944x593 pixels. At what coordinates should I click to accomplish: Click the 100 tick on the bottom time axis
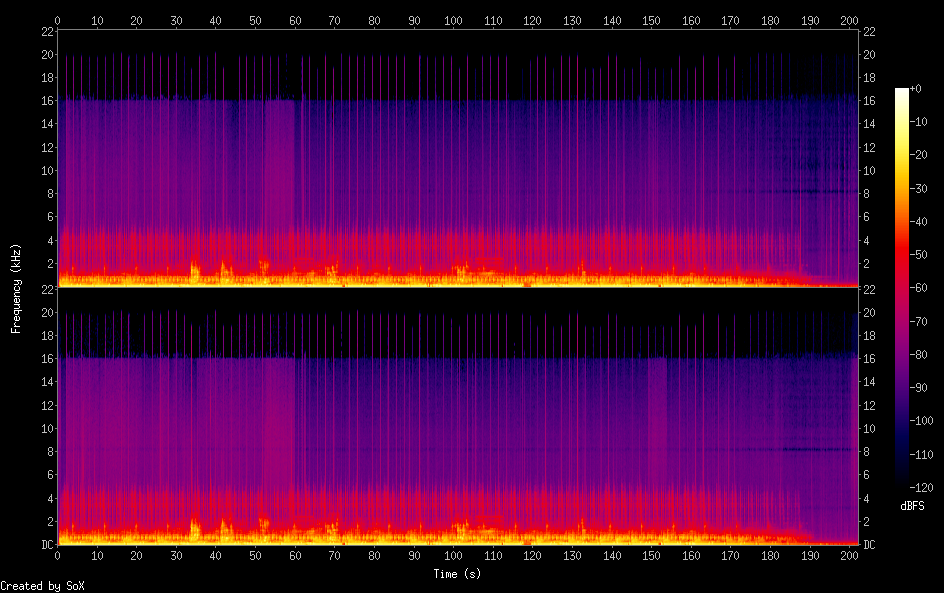[x=453, y=554]
